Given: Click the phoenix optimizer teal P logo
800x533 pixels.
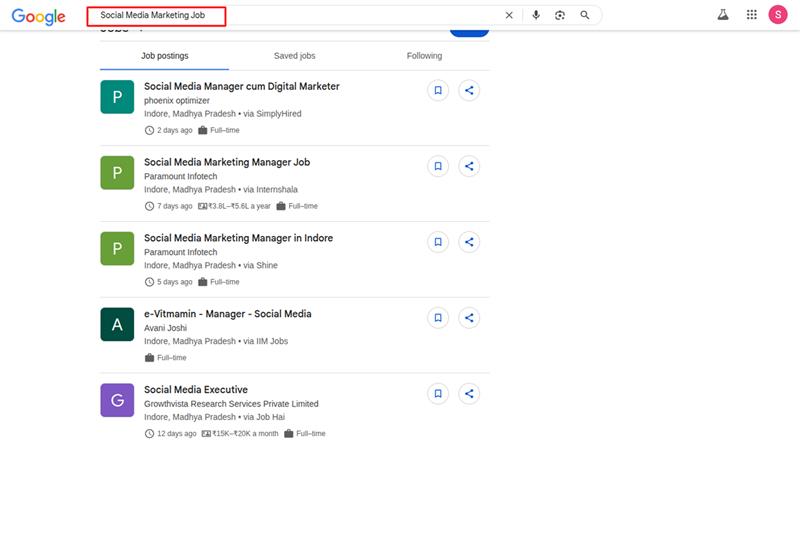Looking at the screenshot, I should pyautogui.click(x=117, y=97).
